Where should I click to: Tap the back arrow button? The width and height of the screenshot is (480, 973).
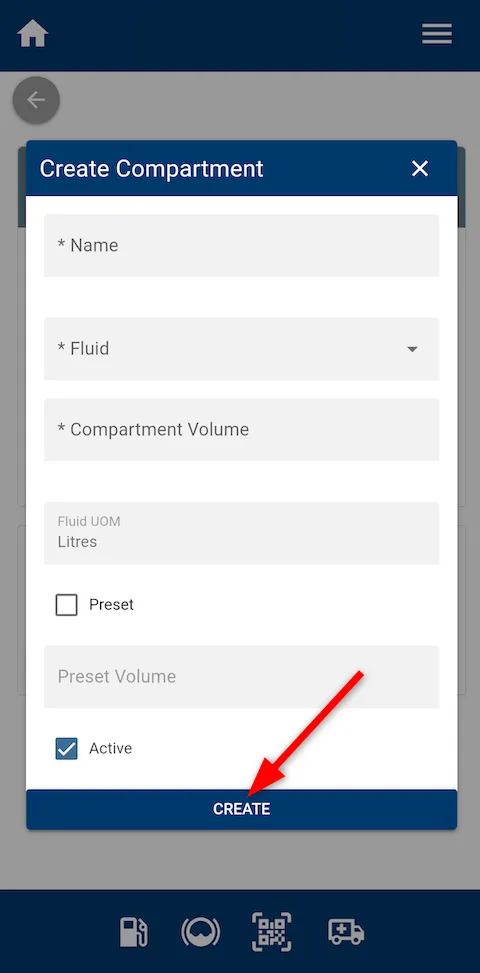click(36, 100)
